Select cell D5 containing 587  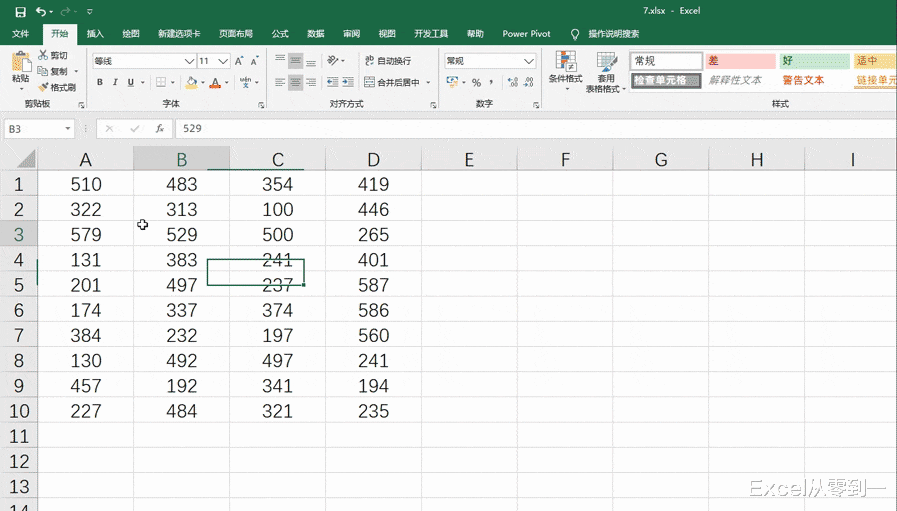pyautogui.click(x=373, y=285)
